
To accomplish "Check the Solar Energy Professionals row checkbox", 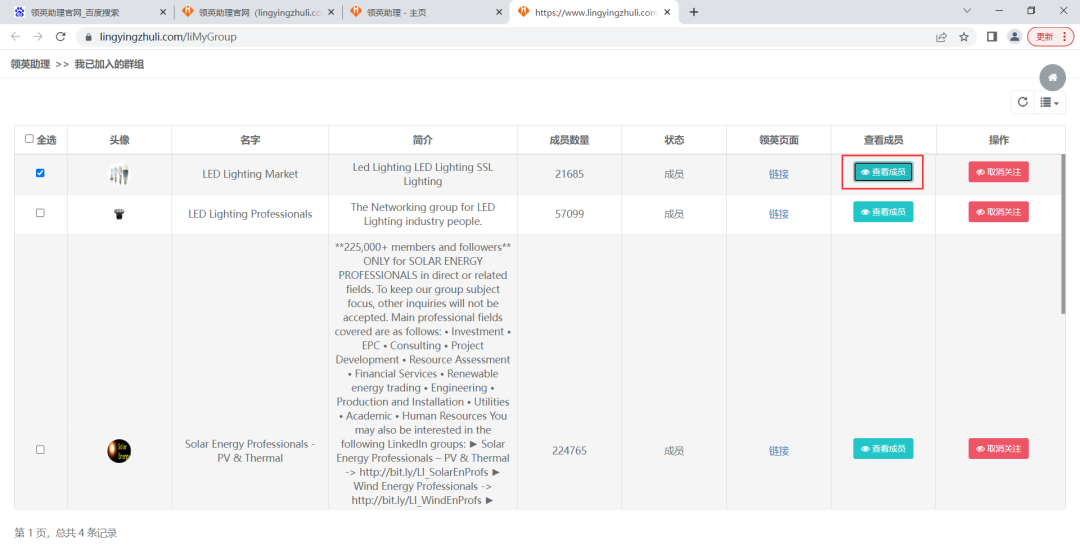I will (40, 449).
